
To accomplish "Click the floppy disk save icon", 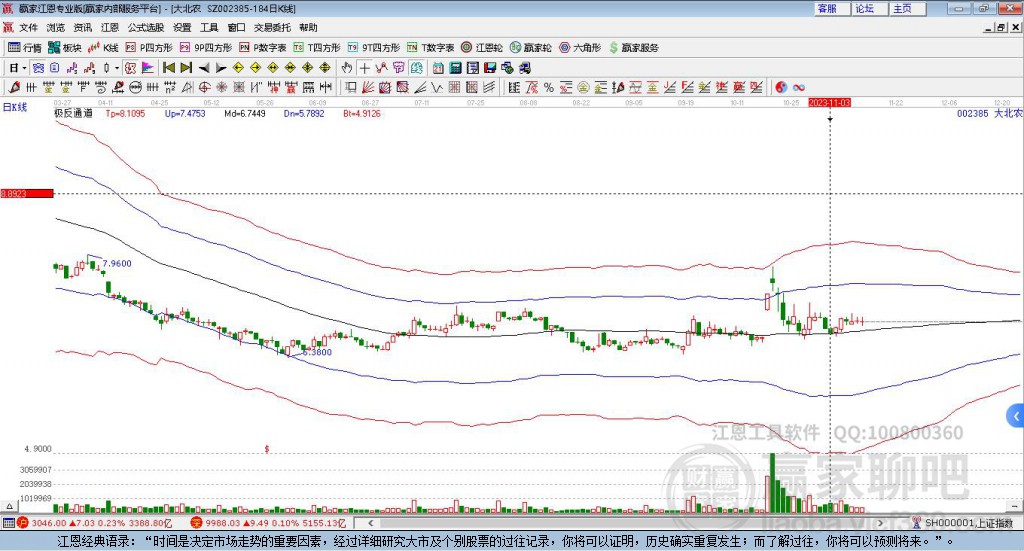I will click(x=490, y=67).
